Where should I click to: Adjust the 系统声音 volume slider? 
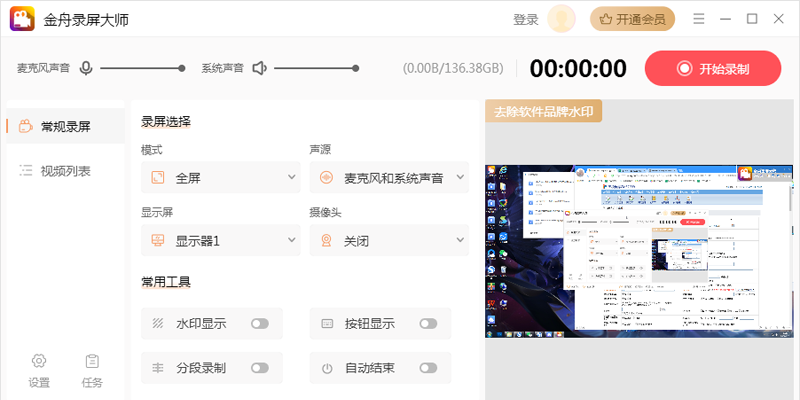pos(316,68)
